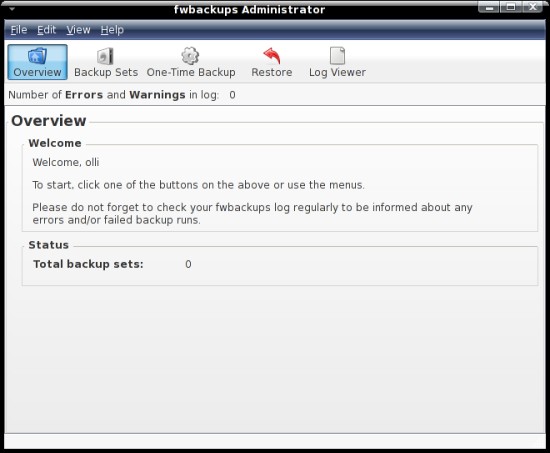Open the Edit menu
550x453 pixels.
pyautogui.click(x=46, y=30)
